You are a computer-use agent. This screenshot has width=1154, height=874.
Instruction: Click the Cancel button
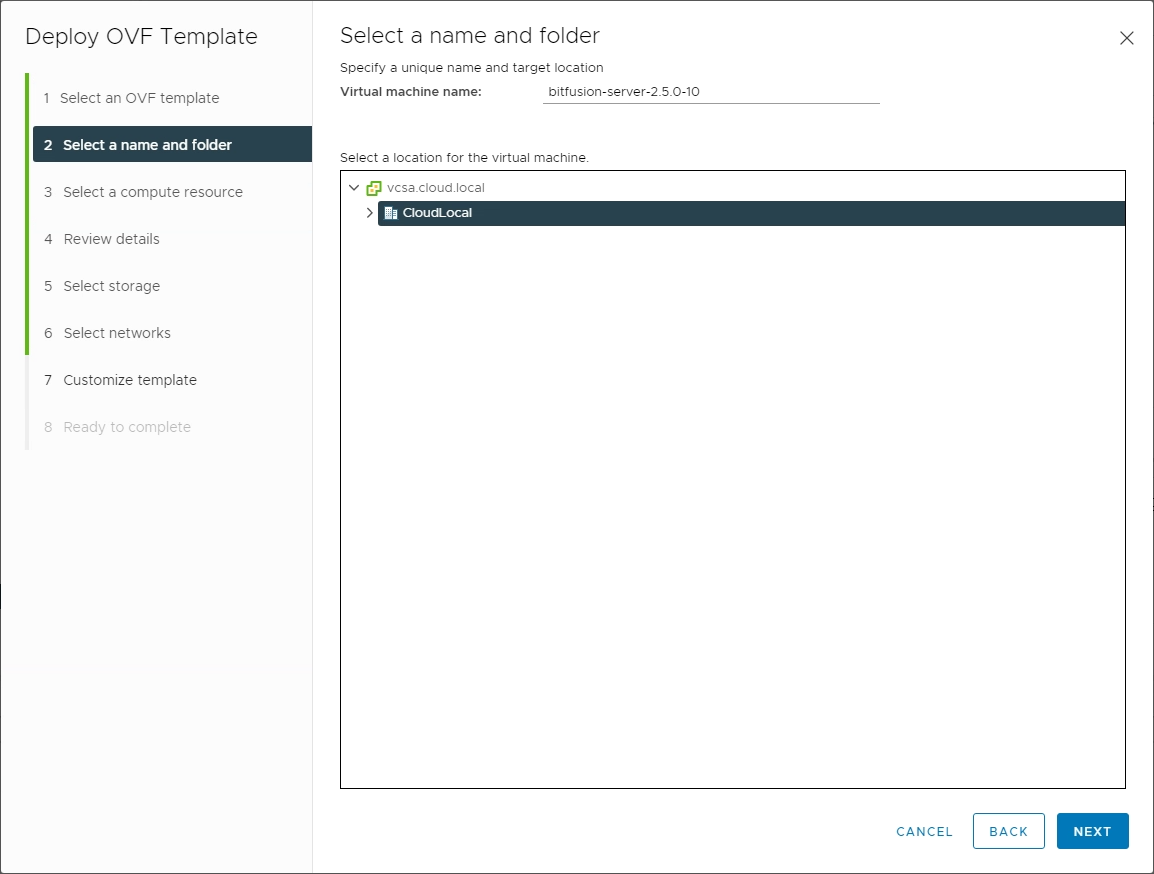click(x=924, y=831)
